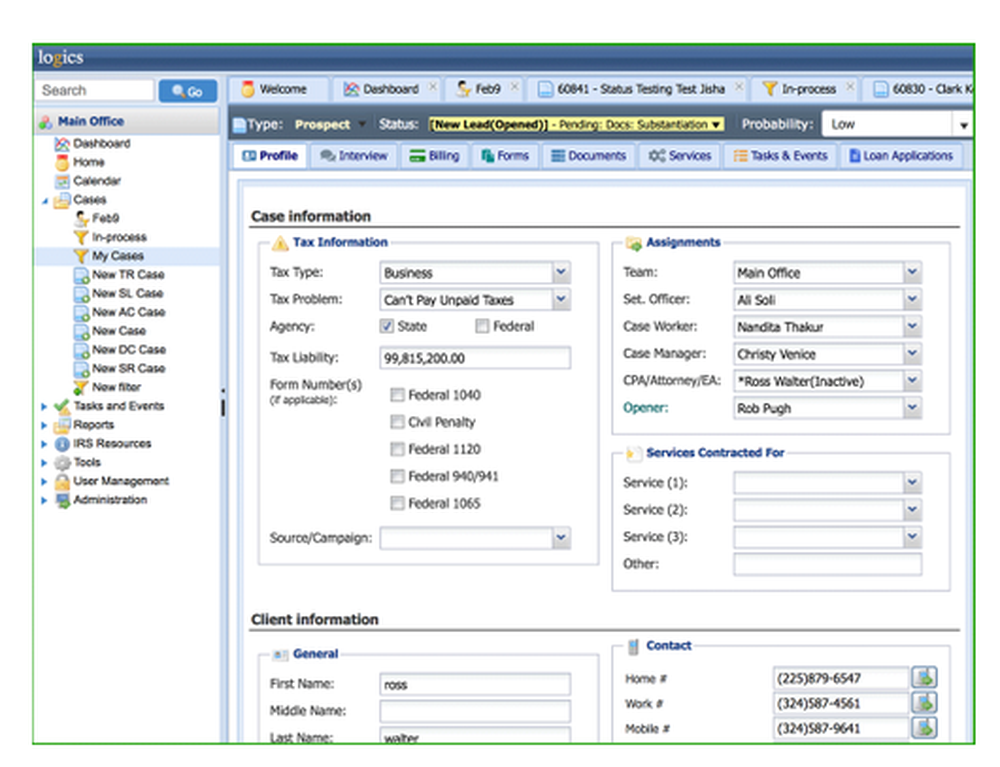This screenshot has width=1000, height=767.
Task: Uncheck the State agency checkbox
Action: 386,326
